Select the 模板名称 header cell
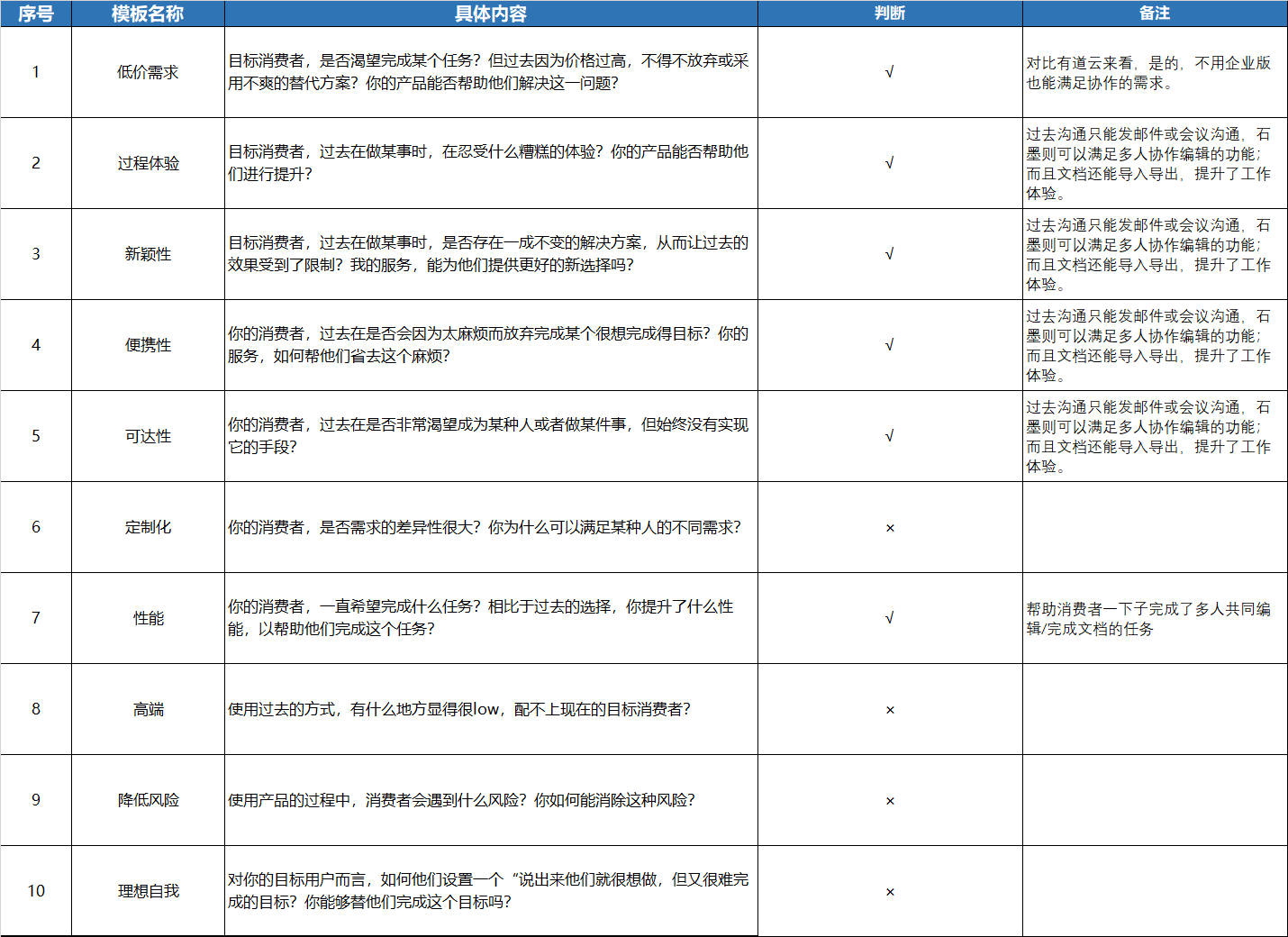Screen dimensions: 1288x937 click(x=148, y=14)
